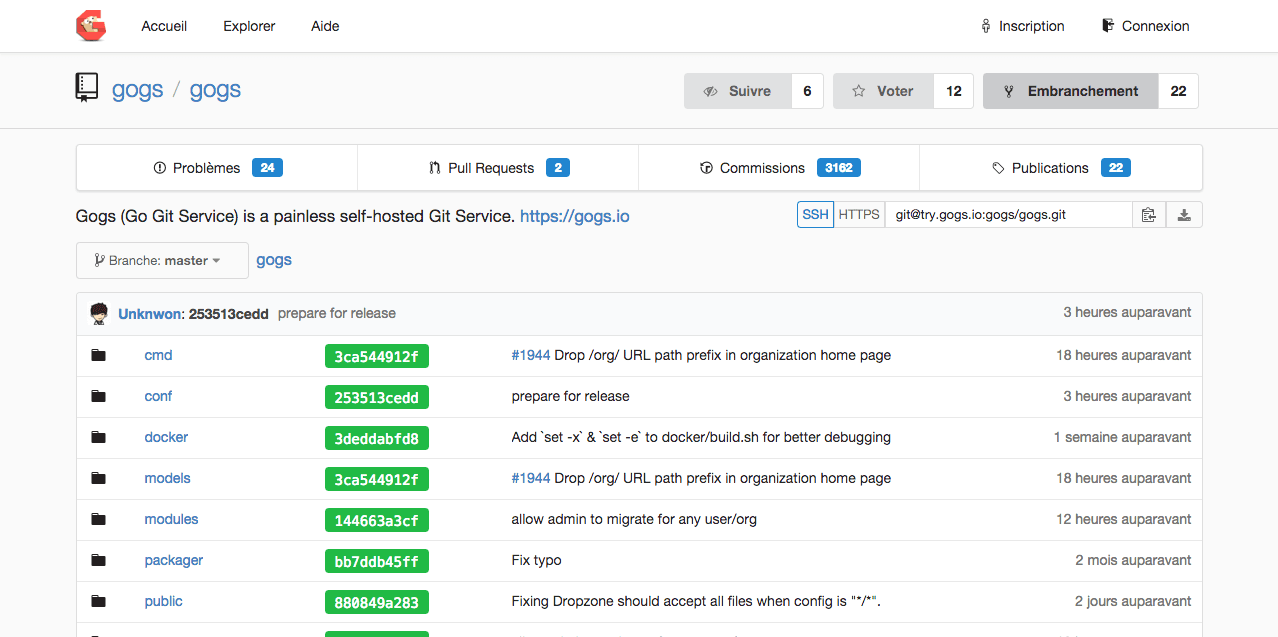The height and width of the screenshot is (637, 1278).
Task: Open issue #1944 link in the models row
Action: click(531, 478)
